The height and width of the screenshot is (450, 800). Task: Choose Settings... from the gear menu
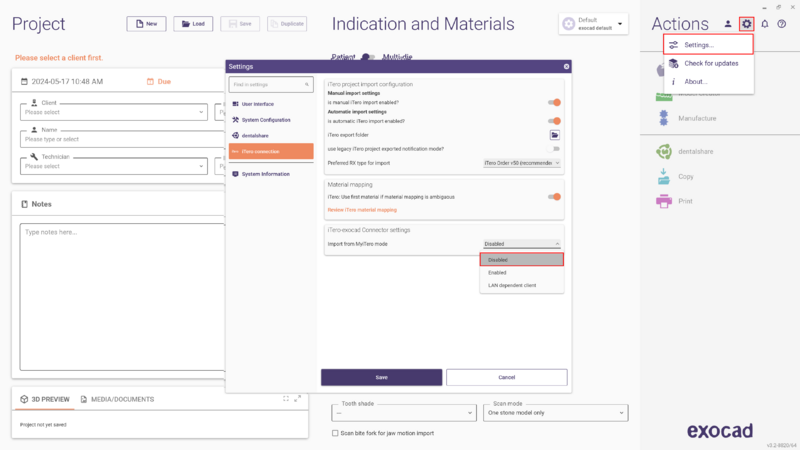[709, 45]
